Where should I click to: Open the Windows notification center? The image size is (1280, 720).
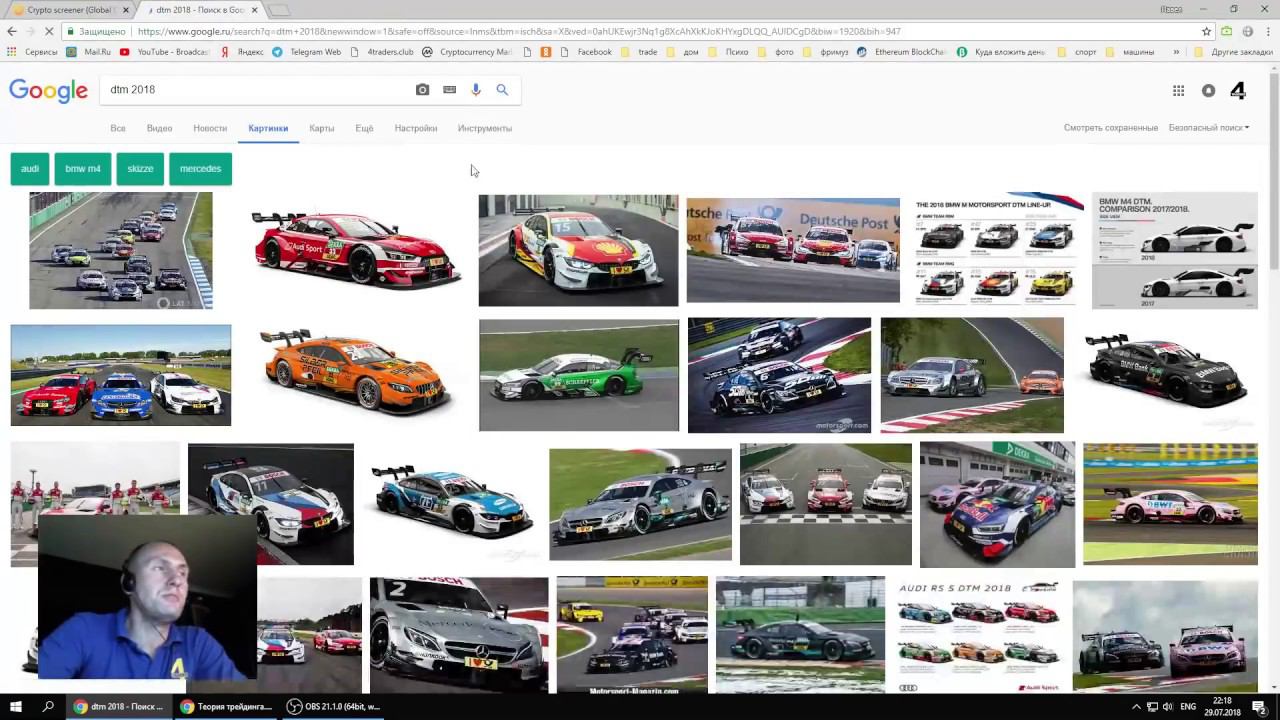[1259, 707]
